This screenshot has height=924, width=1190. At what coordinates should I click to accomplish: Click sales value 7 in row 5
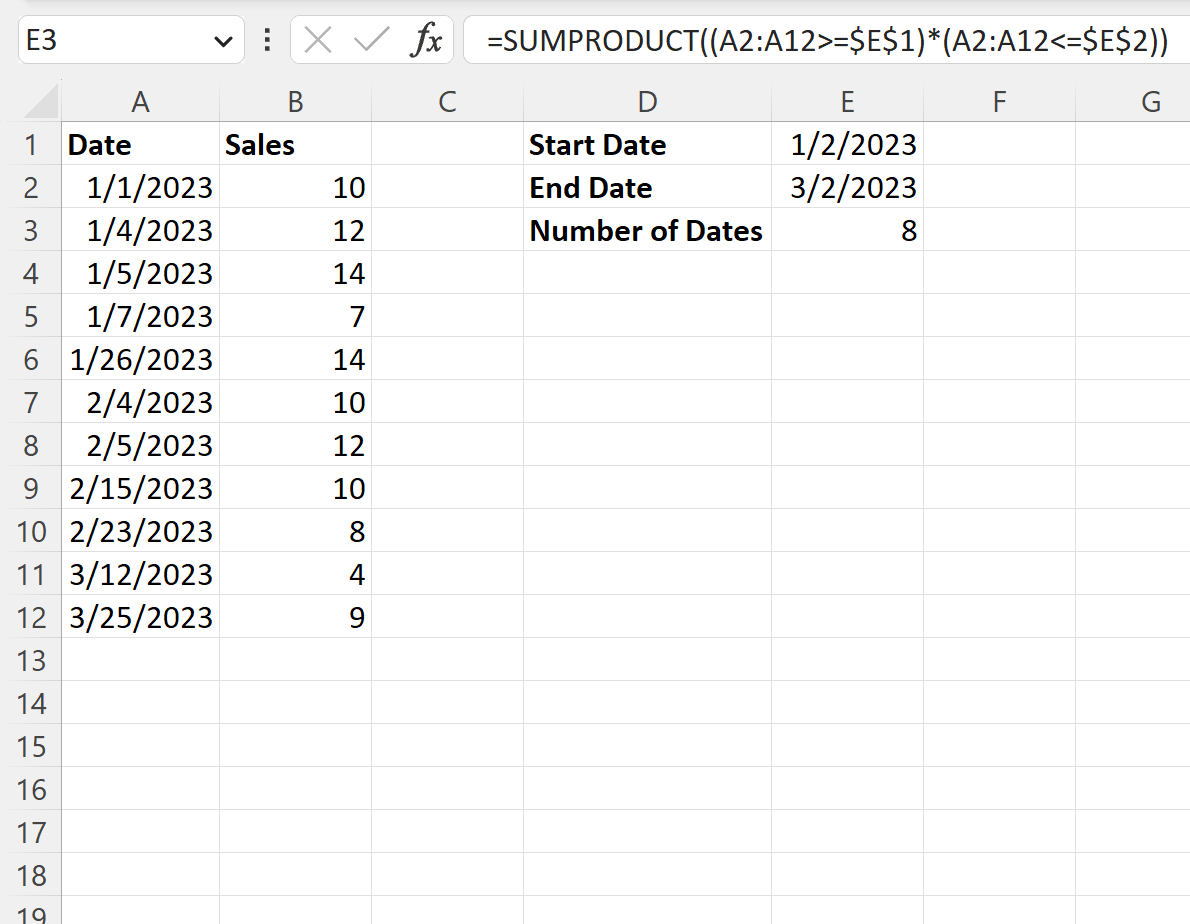click(x=295, y=316)
